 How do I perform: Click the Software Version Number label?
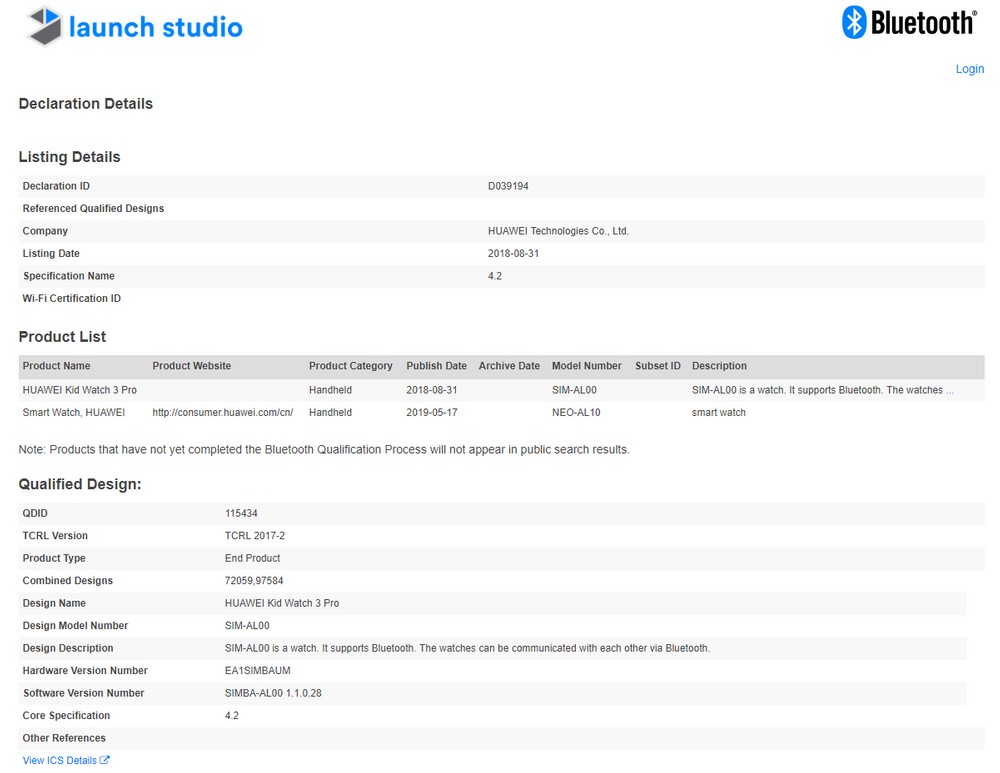(x=84, y=693)
